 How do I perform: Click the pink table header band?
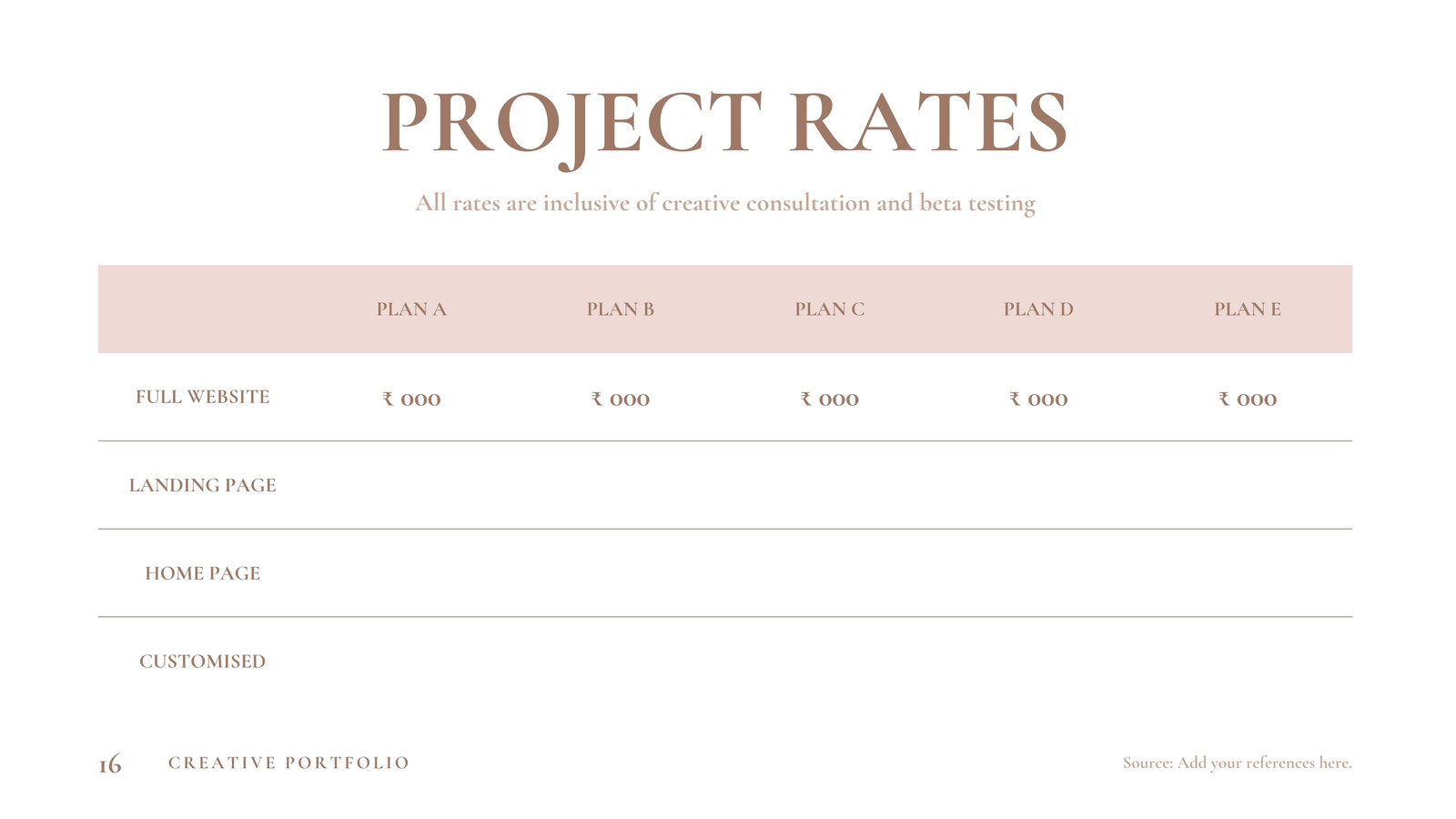tap(725, 309)
